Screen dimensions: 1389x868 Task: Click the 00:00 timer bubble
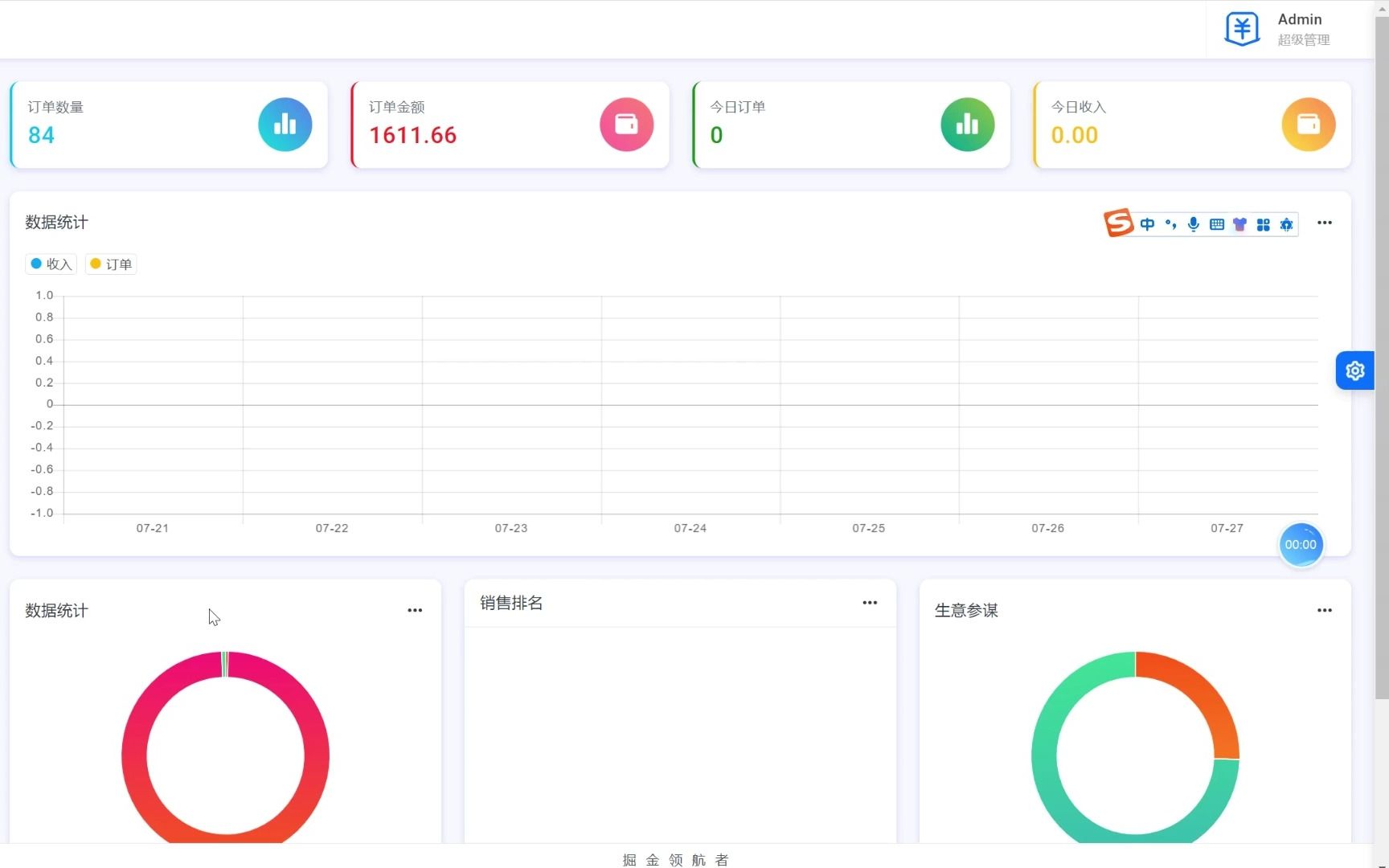click(x=1301, y=545)
